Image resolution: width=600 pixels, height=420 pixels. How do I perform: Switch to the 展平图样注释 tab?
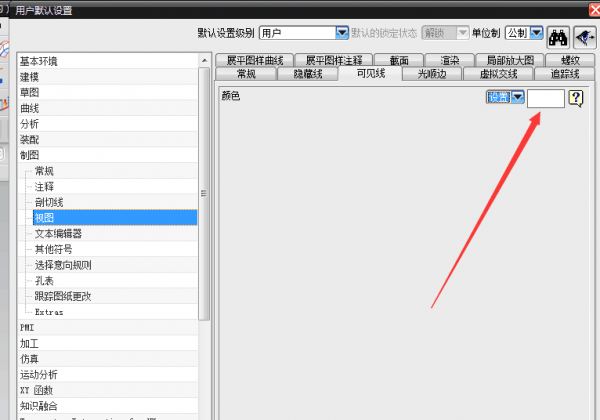click(334, 60)
